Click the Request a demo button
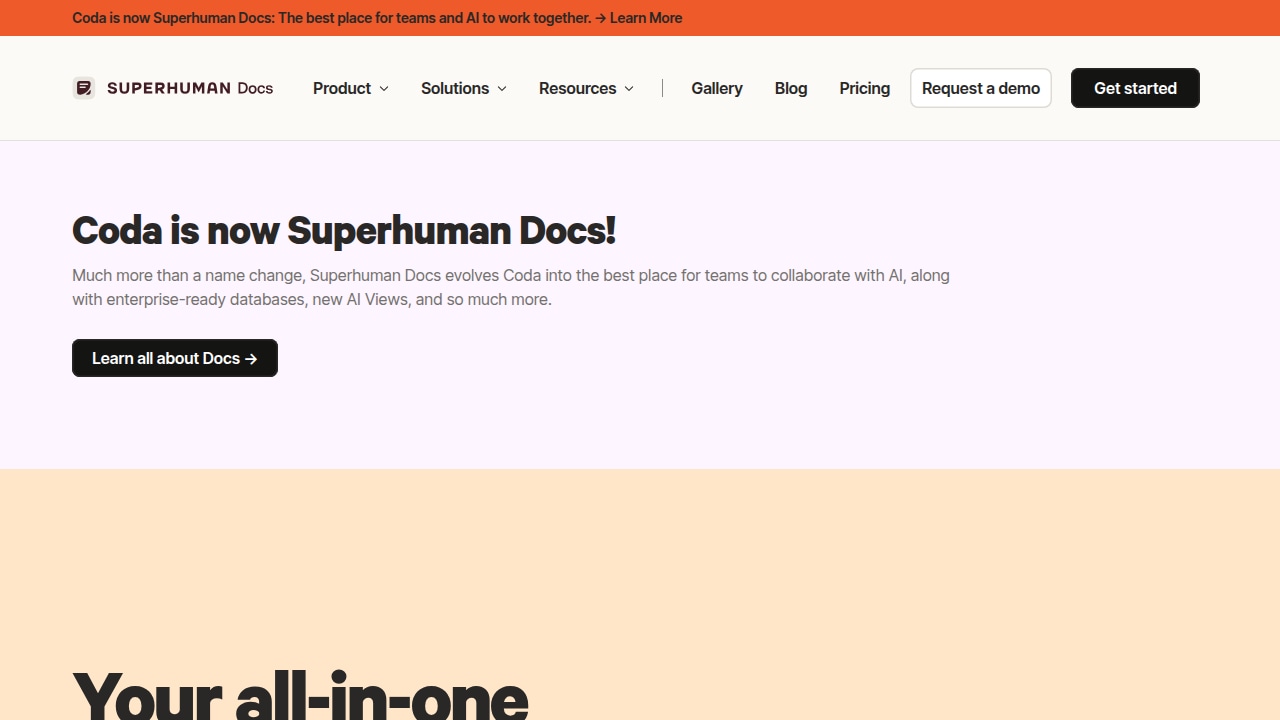The image size is (1280, 720). (x=981, y=88)
